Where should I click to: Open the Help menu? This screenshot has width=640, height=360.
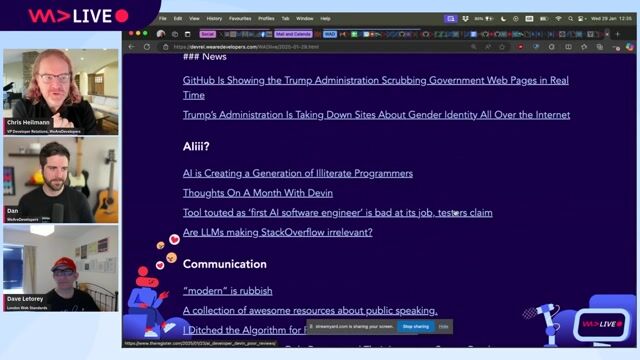tap(325, 19)
